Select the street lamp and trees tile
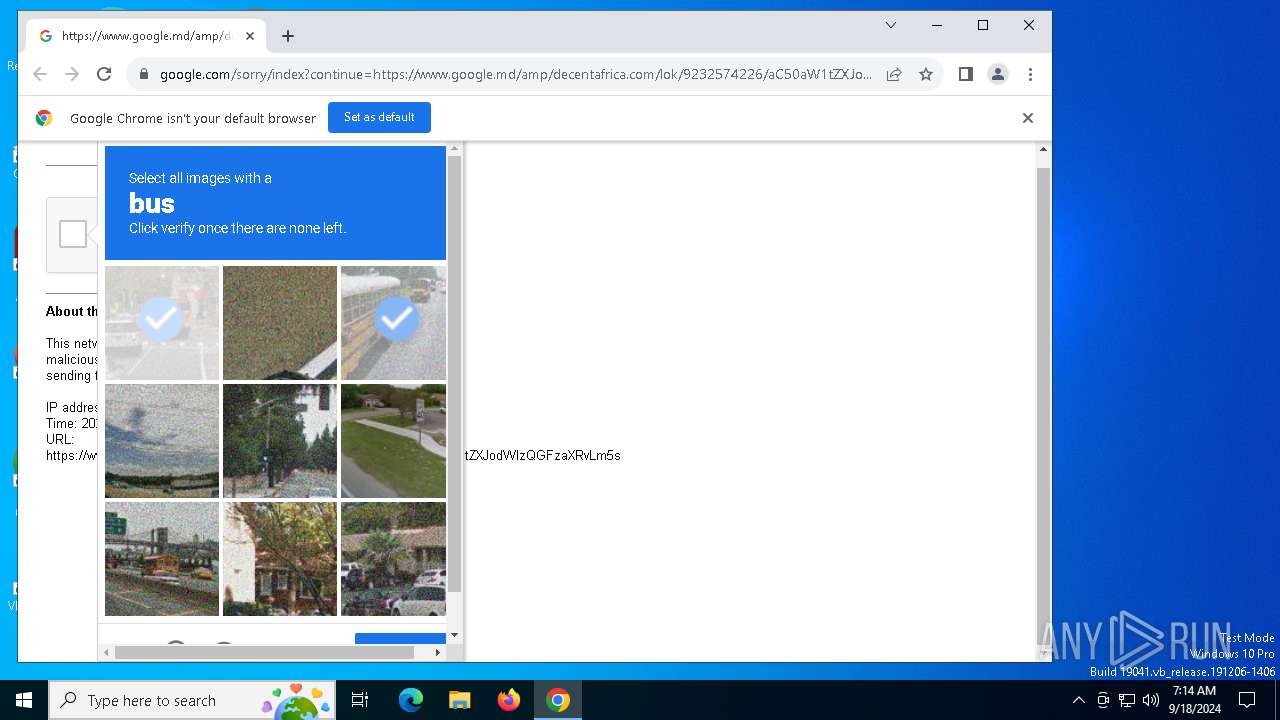Screen dimensions: 1280x720 point(280,441)
